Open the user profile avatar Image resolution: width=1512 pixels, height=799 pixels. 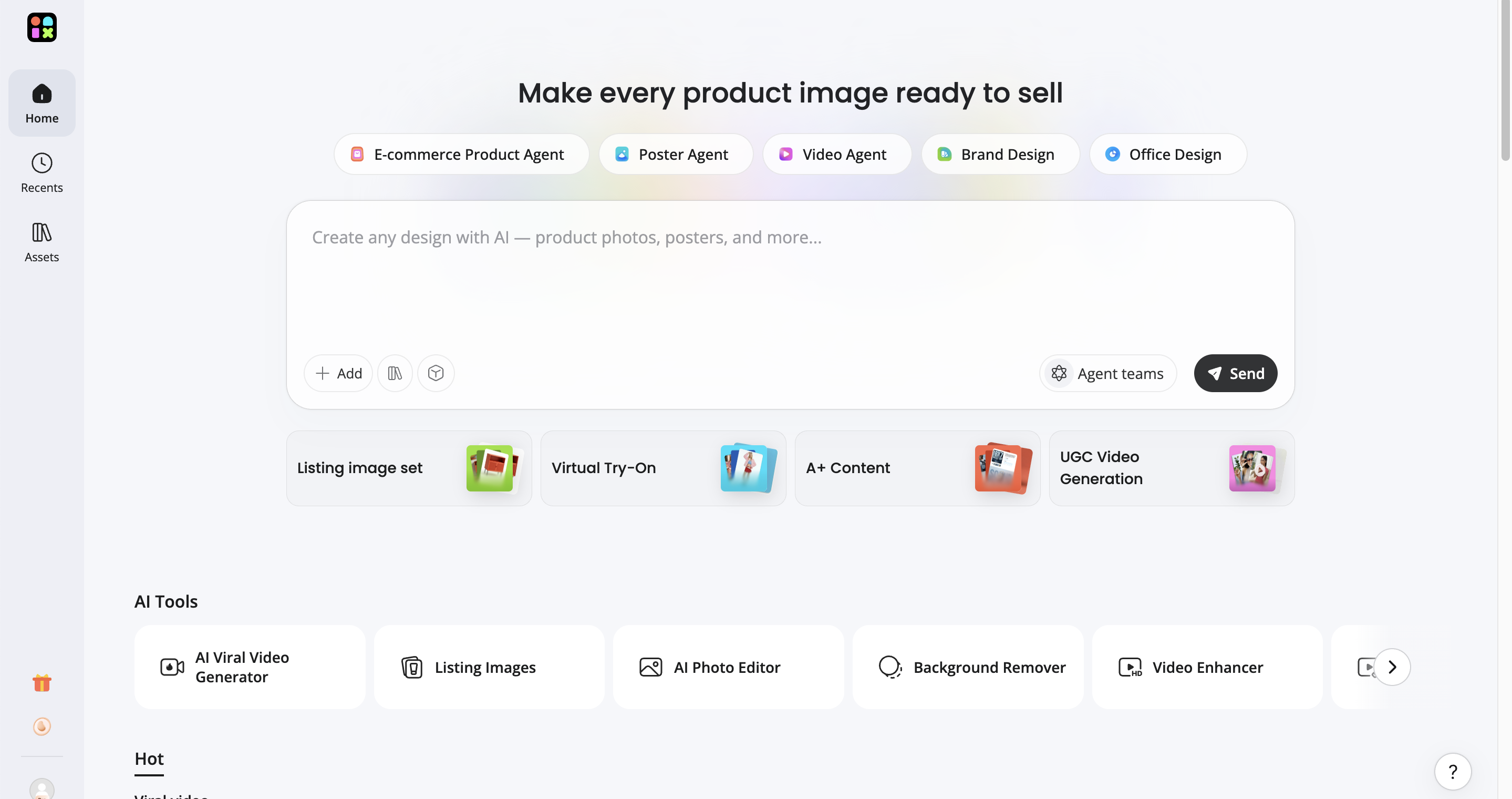click(42, 788)
